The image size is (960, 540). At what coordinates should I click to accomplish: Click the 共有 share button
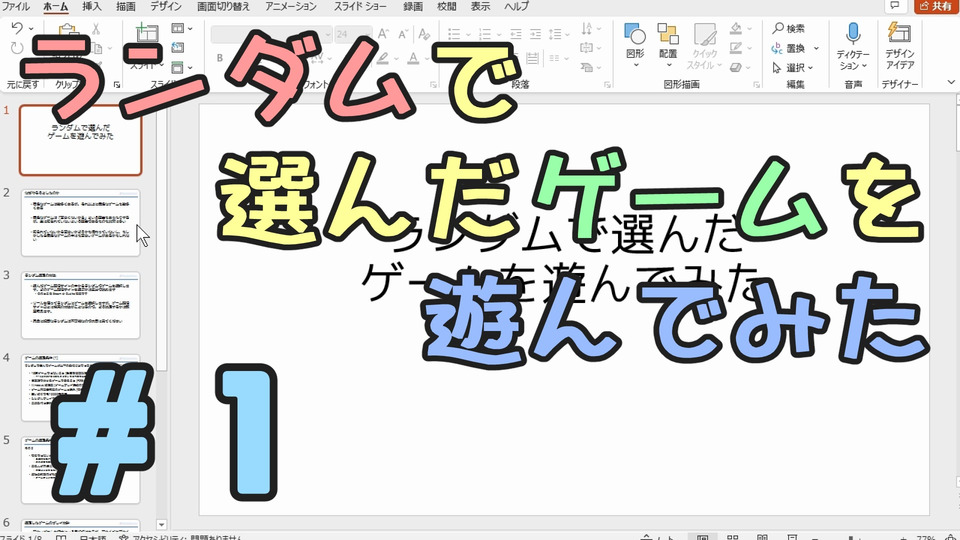click(935, 6)
